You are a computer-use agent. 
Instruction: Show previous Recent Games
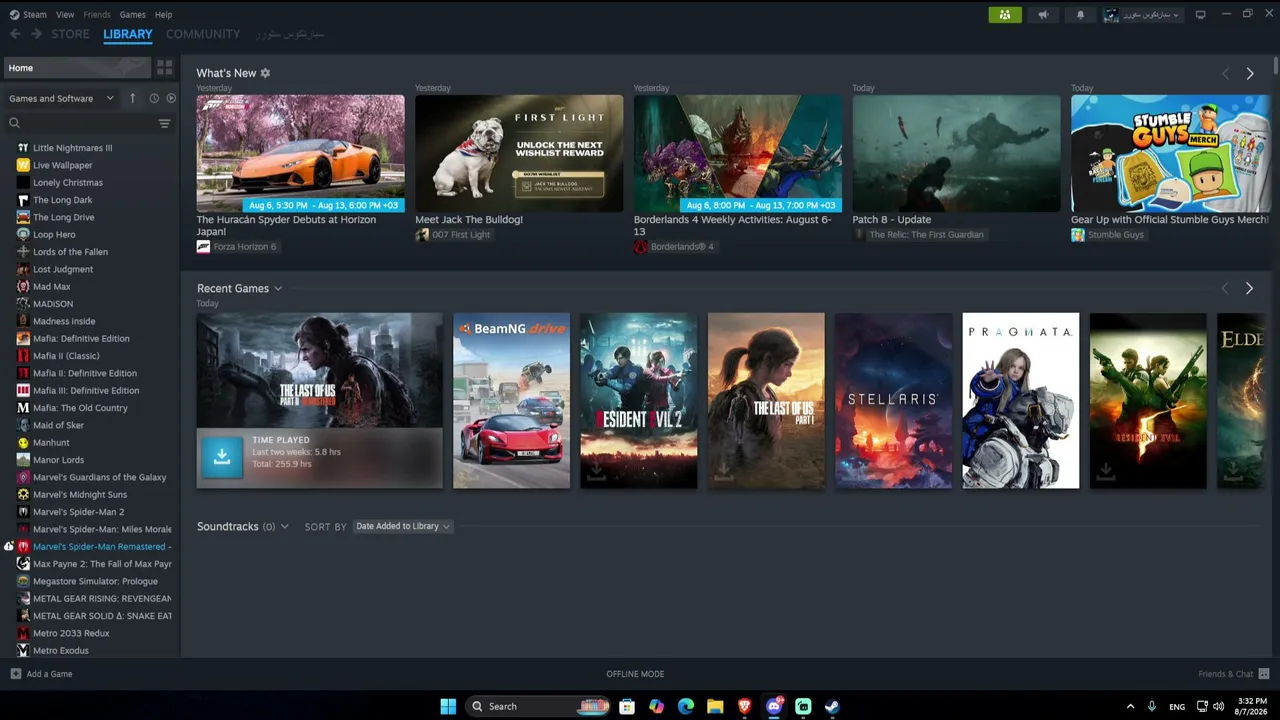point(1226,289)
